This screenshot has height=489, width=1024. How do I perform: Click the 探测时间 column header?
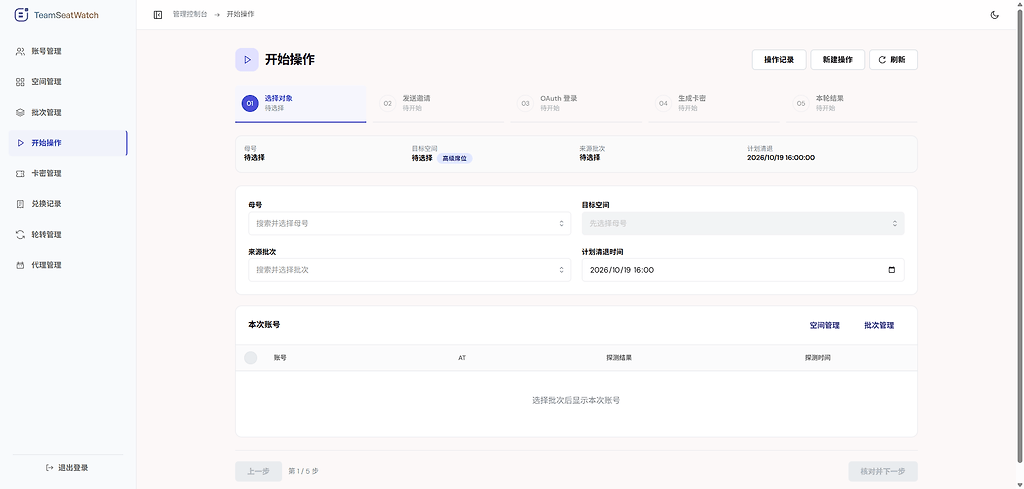click(818, 358)
